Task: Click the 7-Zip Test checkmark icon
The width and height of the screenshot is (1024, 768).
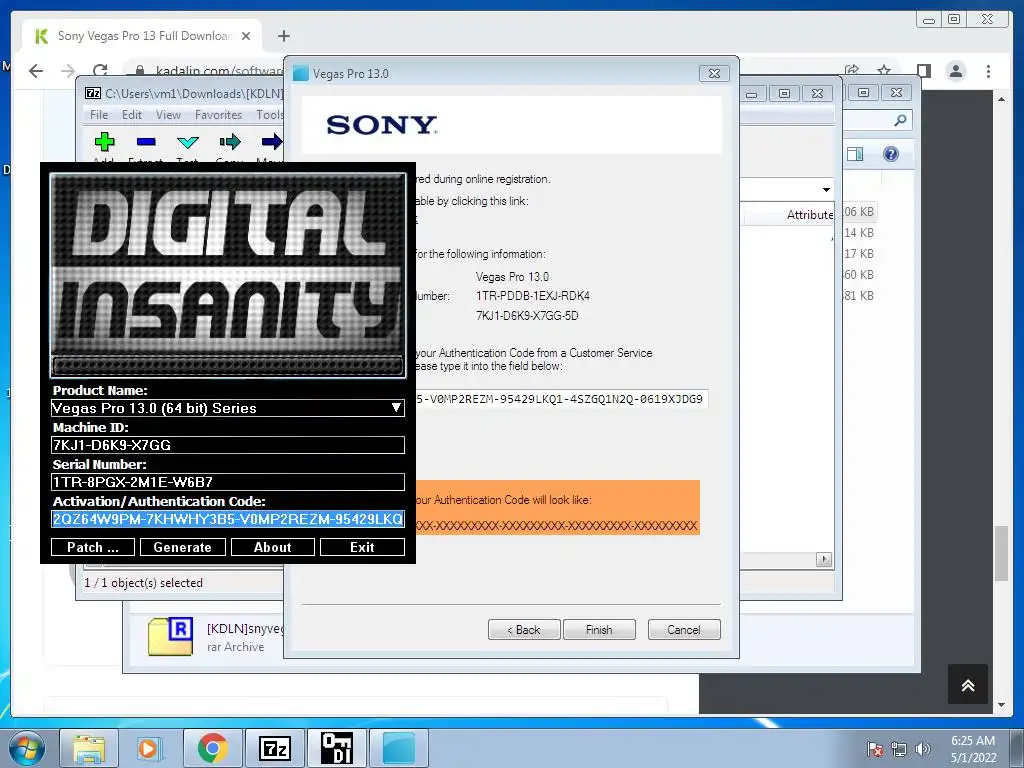Action: (188, 142)
